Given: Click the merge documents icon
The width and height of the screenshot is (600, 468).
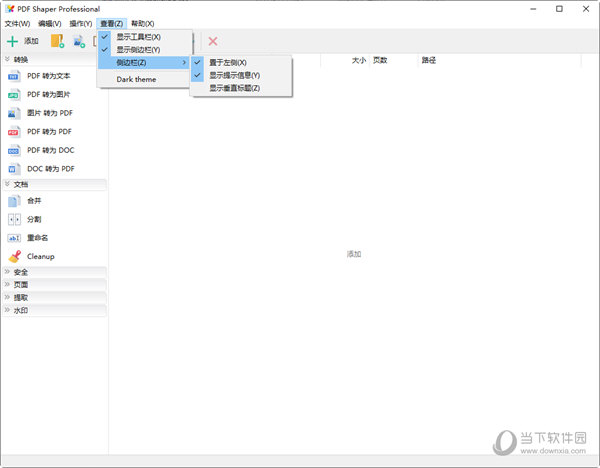Looking at the screenshot, I should point(14,201).
